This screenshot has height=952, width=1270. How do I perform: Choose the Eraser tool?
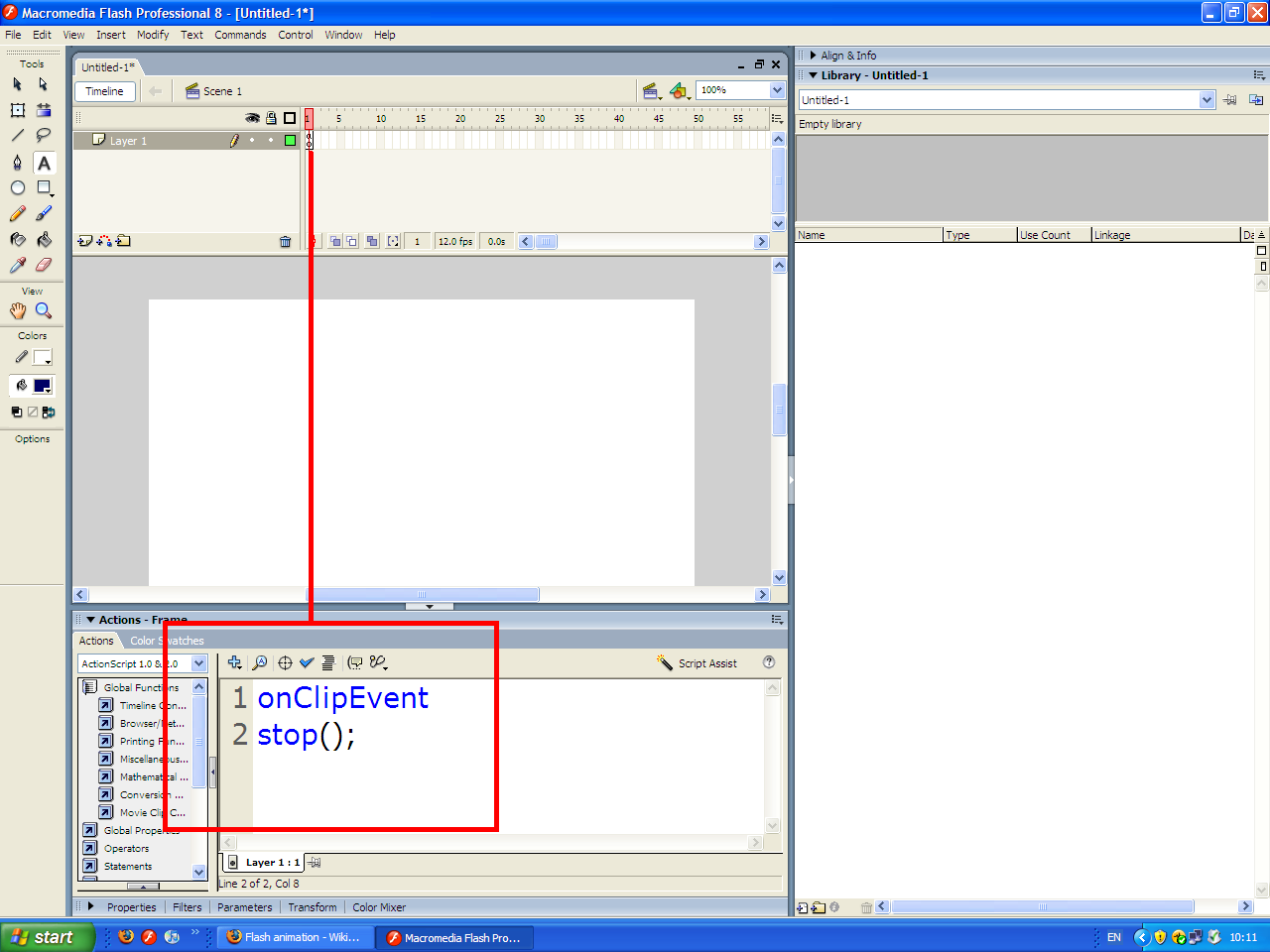[x=44, y=266]
